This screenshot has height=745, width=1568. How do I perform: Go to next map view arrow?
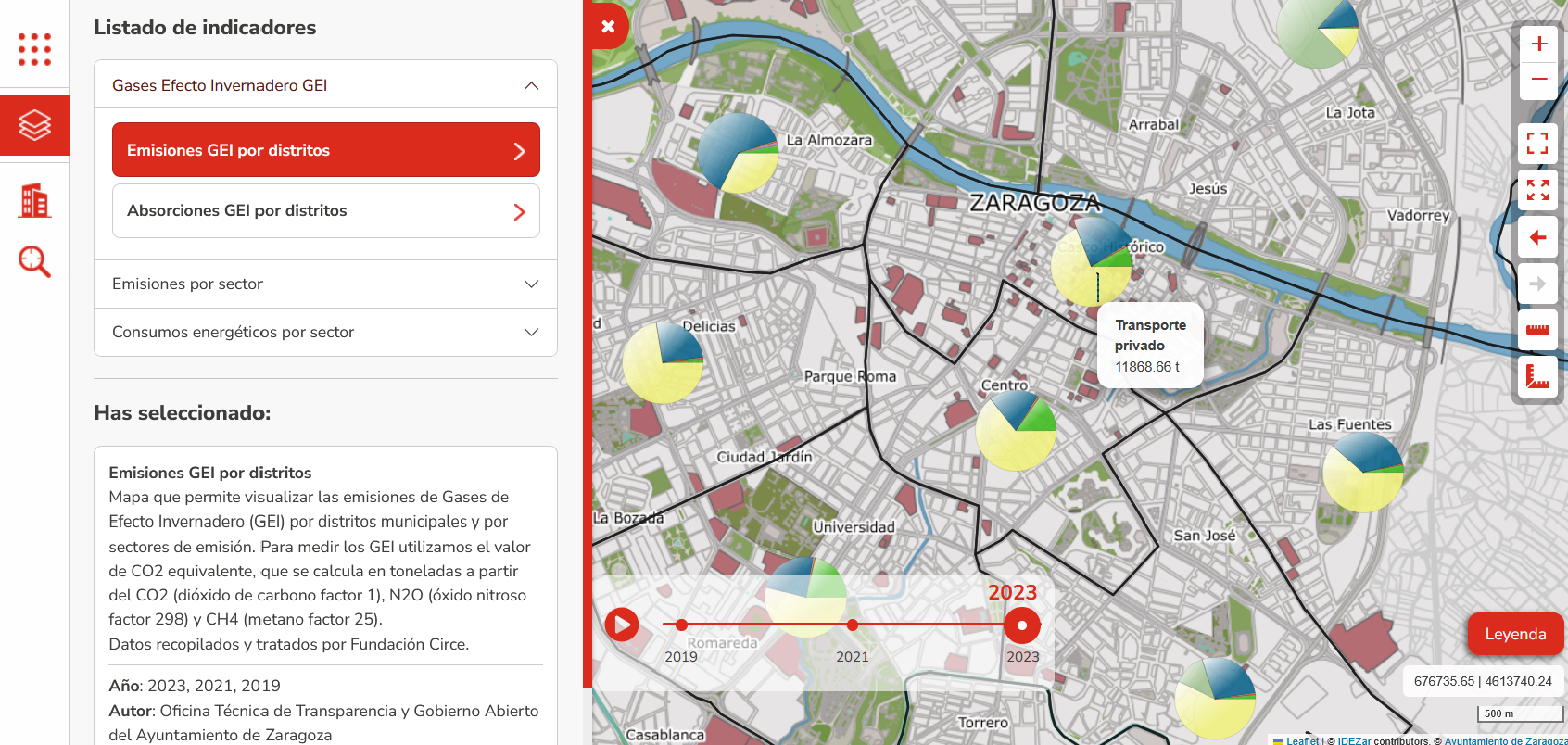pyautogui.click(x=1537, y=284)
